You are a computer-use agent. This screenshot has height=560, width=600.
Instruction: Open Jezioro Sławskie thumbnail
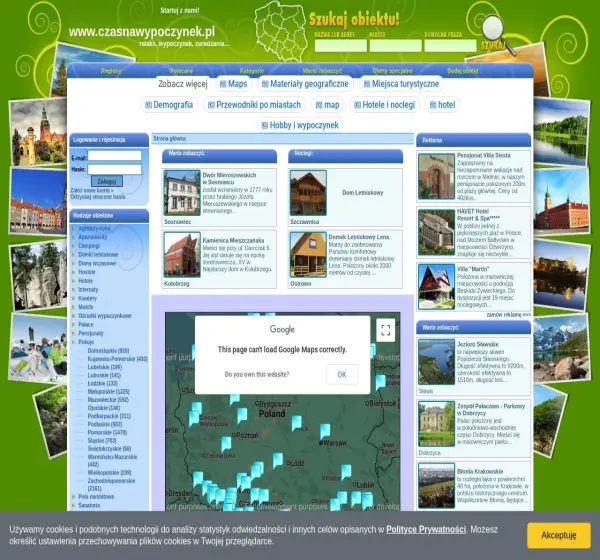pyautogui.click(x=436, y=362)
